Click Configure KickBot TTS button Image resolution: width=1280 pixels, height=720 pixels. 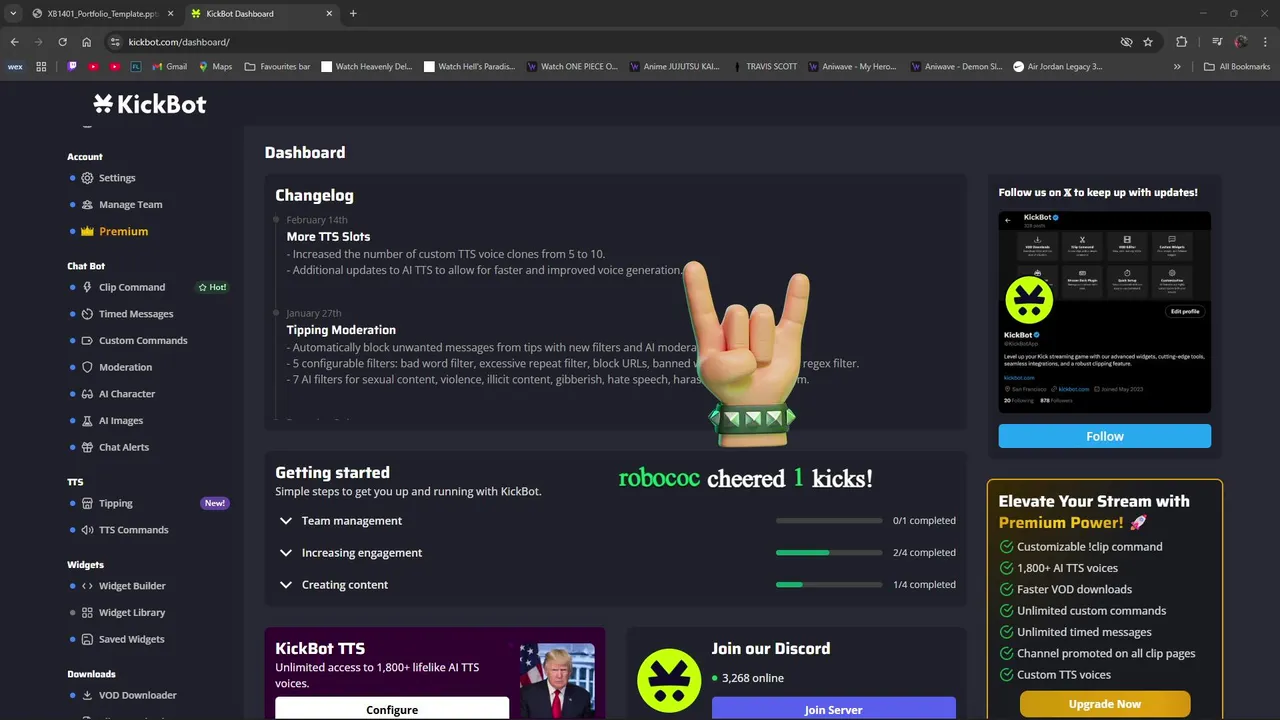(x=392, y=709)
